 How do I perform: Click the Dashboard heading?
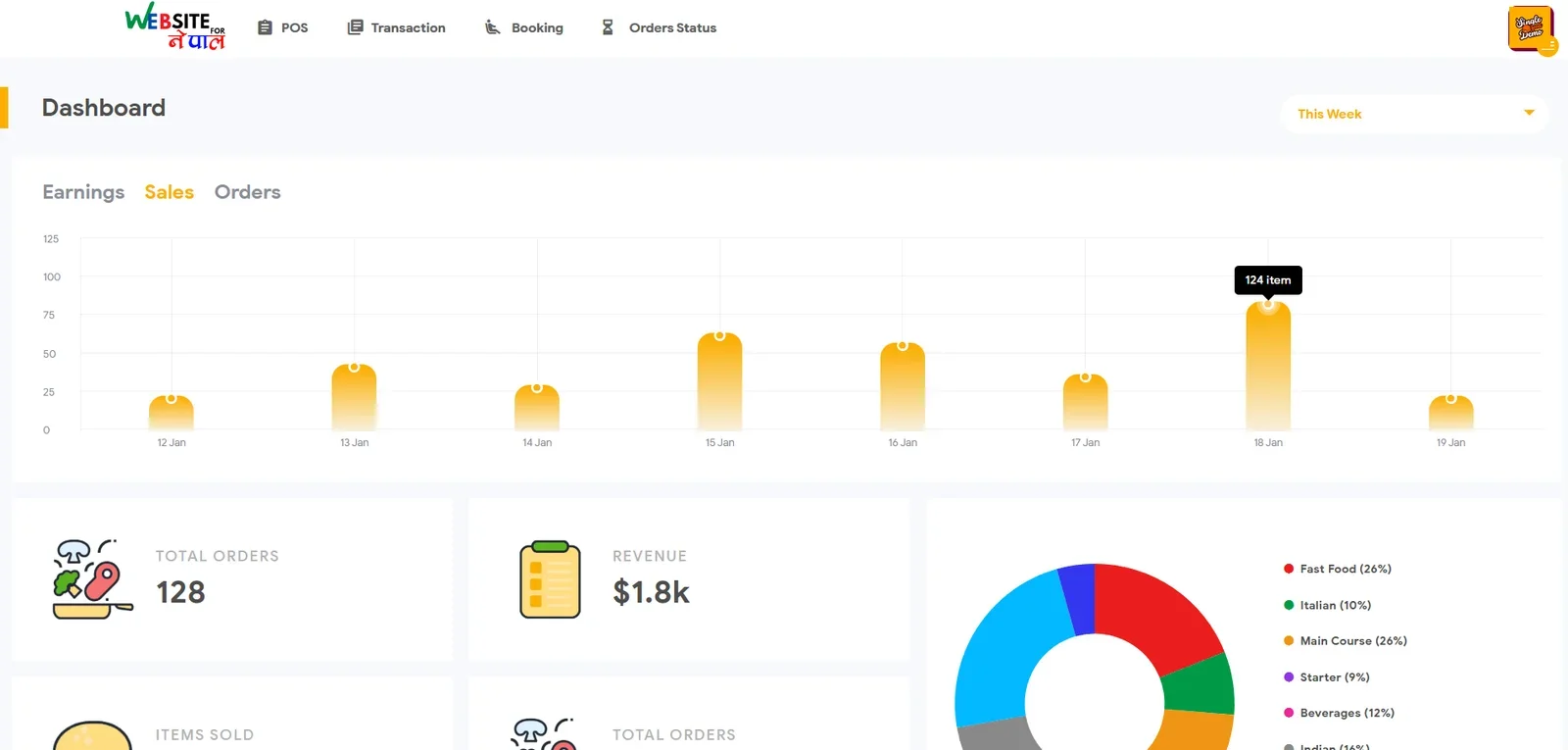(x=104, y=108)
